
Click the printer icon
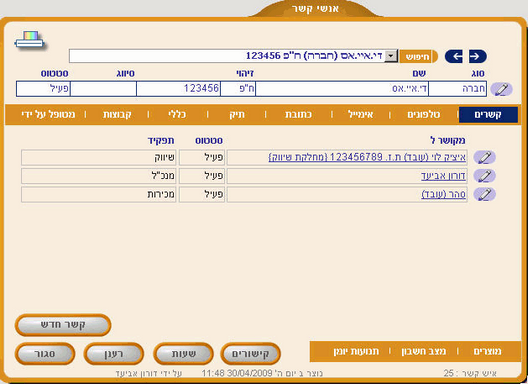[29, 40]
